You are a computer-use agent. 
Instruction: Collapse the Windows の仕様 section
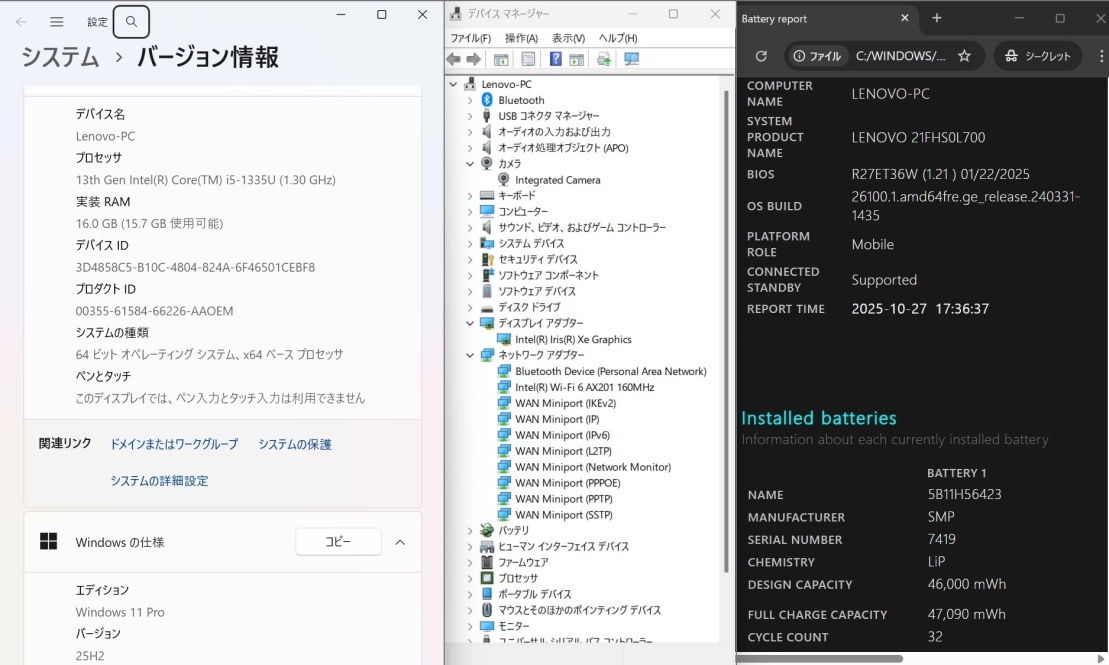400,542
